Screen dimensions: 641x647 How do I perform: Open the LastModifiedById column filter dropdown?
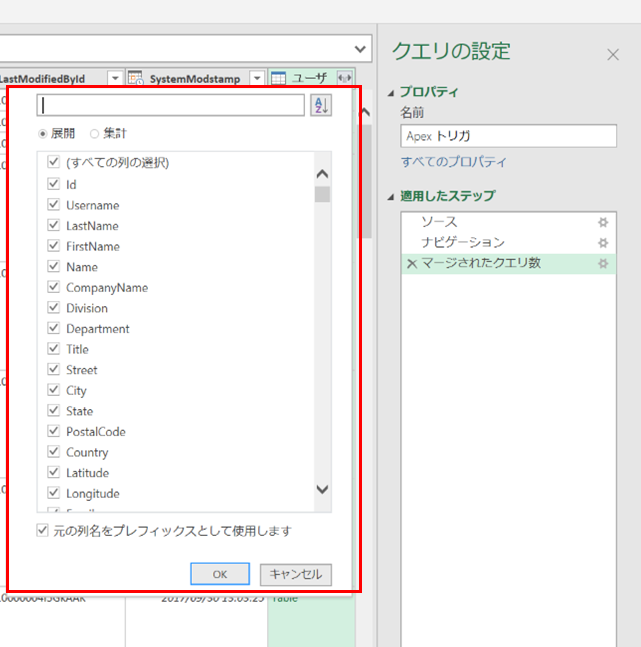tap(115, 78)
